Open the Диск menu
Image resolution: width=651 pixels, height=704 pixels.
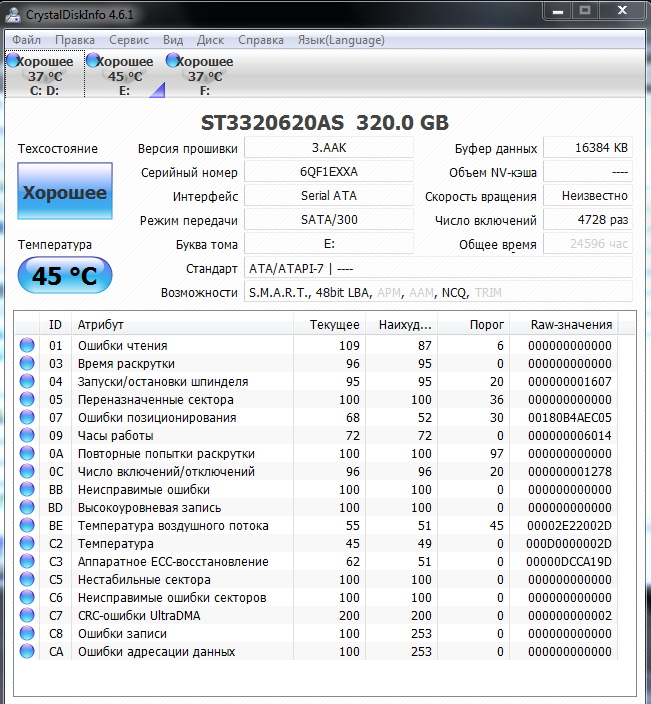pos(210,40)
